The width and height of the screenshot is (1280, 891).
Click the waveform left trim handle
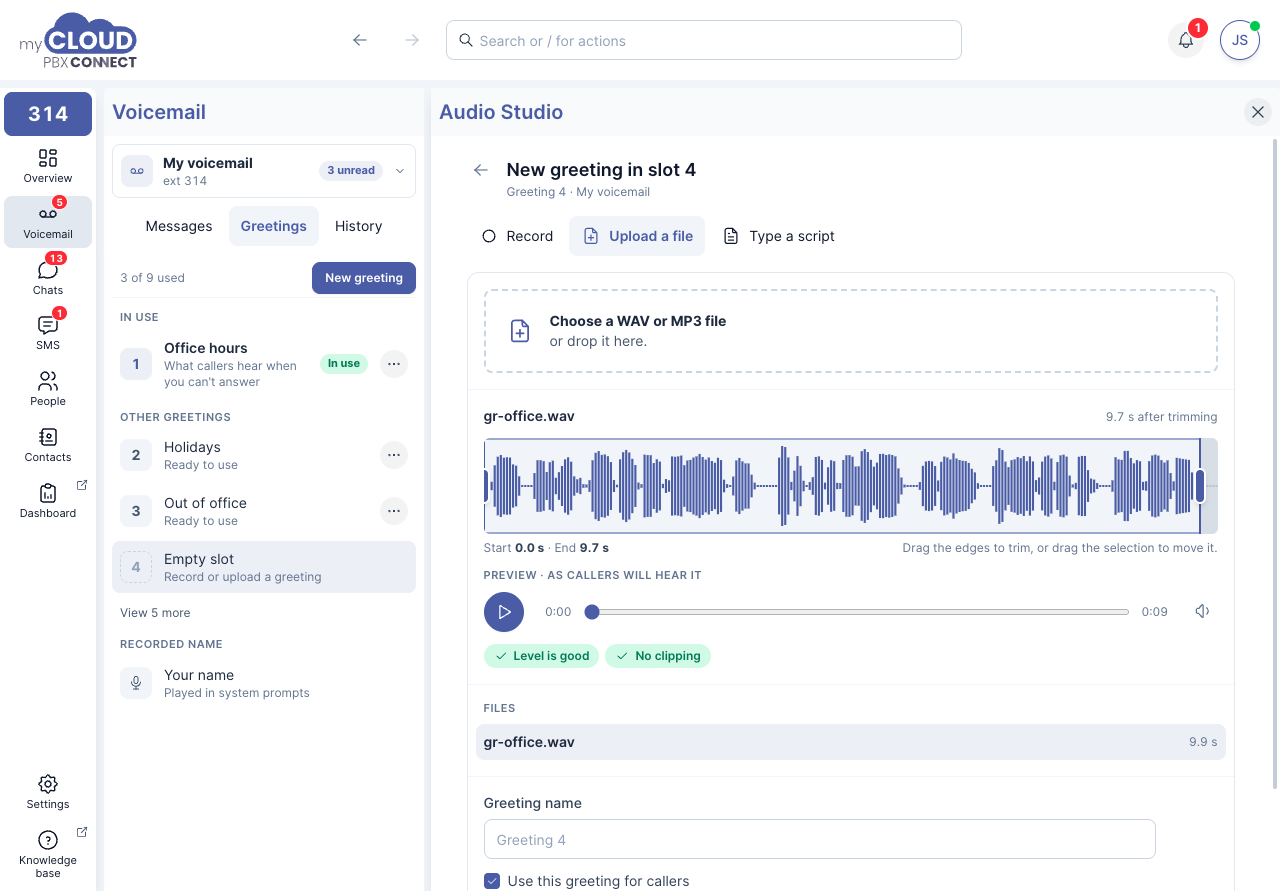coord(486,486)
